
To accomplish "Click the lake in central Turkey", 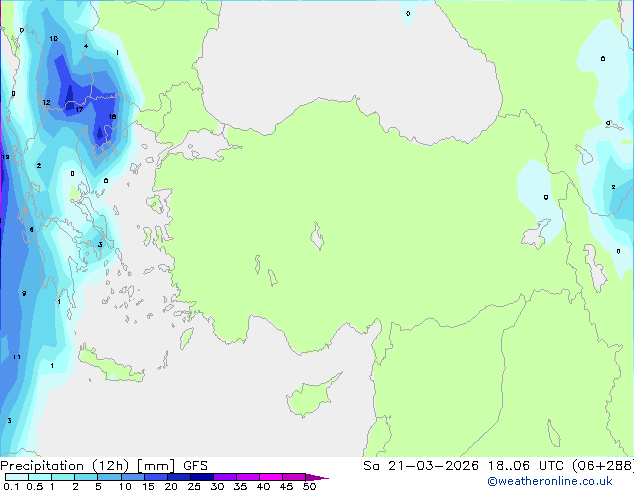I will pyautogui.click(x=317, y=236).
